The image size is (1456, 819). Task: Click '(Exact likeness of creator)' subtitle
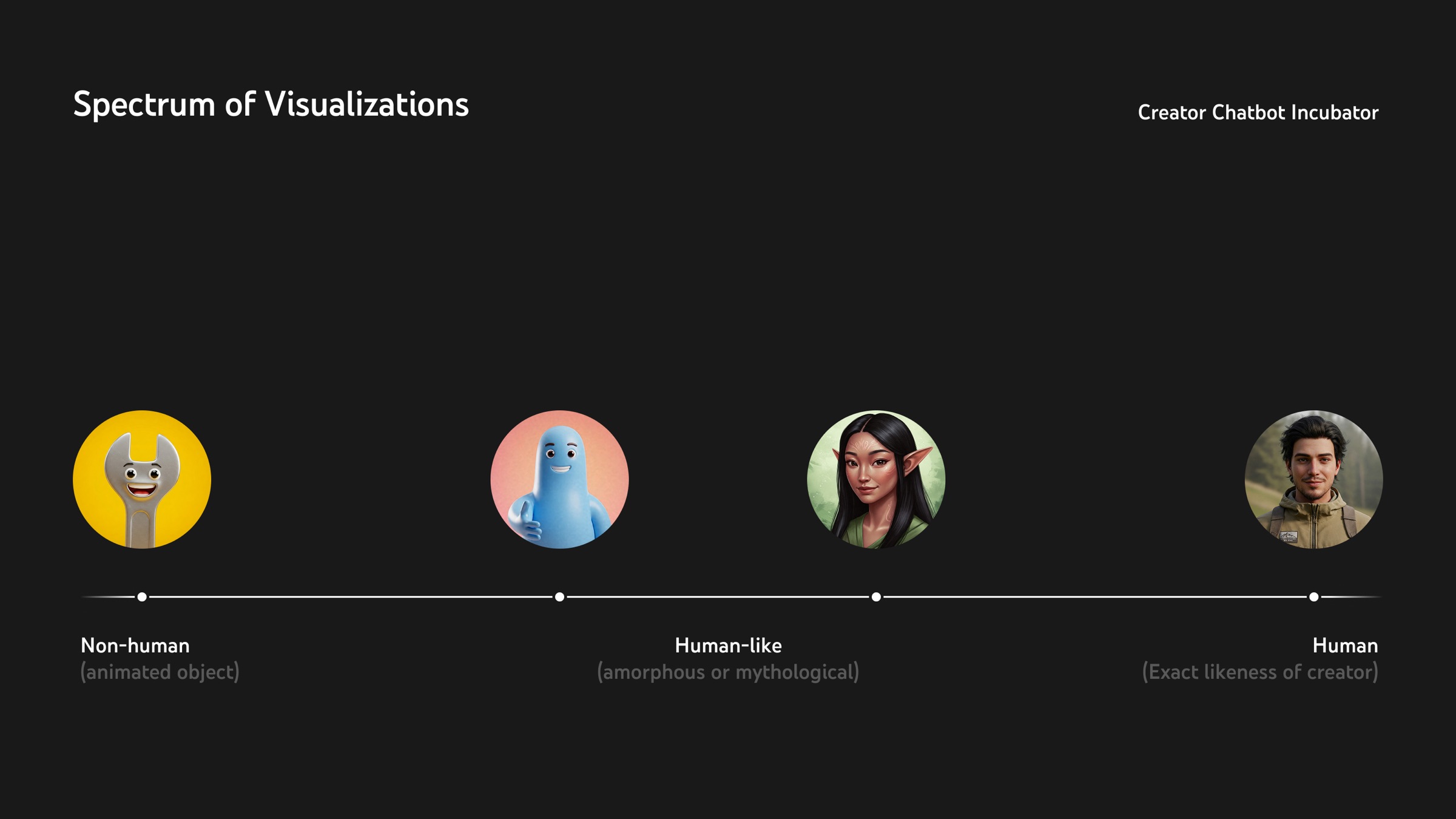(x=1260, y=672)
